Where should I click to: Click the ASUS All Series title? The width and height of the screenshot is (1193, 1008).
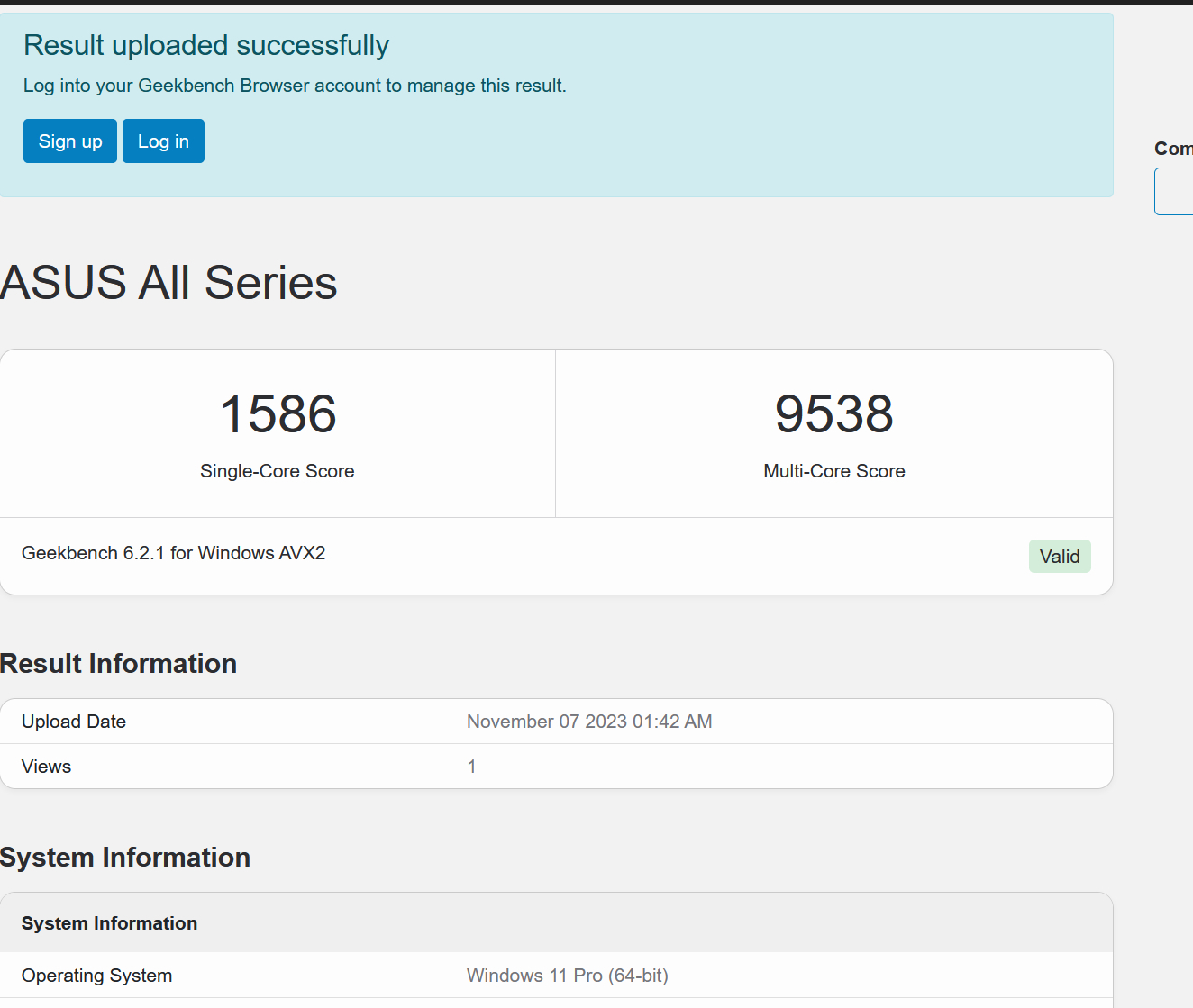tap(169, 283)
